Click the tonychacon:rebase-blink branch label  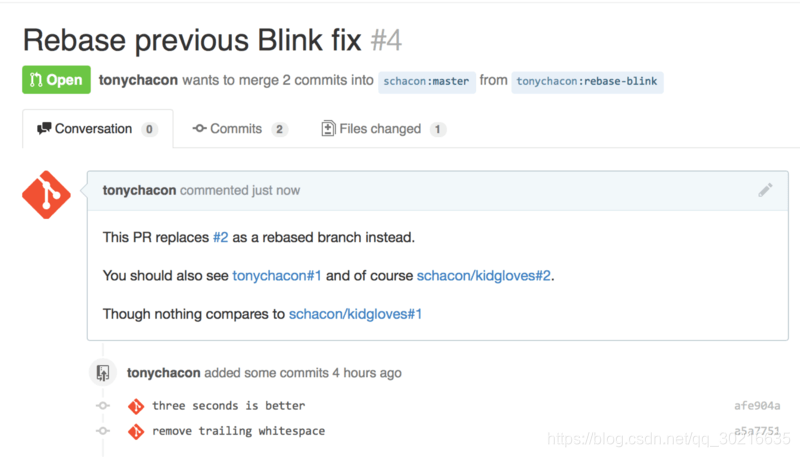pos(587,82)
